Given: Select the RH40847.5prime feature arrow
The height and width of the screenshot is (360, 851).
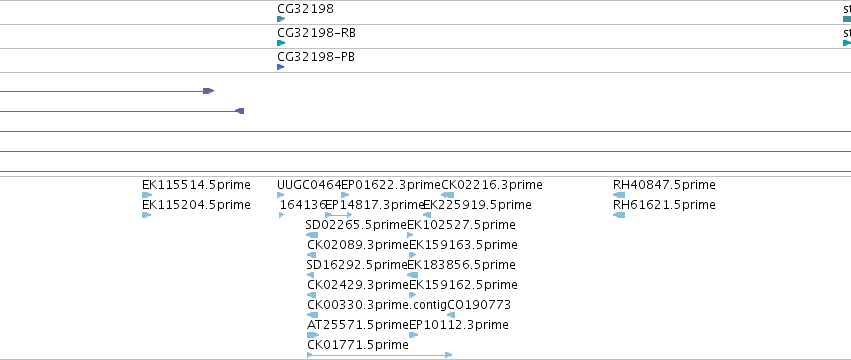Looking at the screenshot, I should tap(619, 195).
